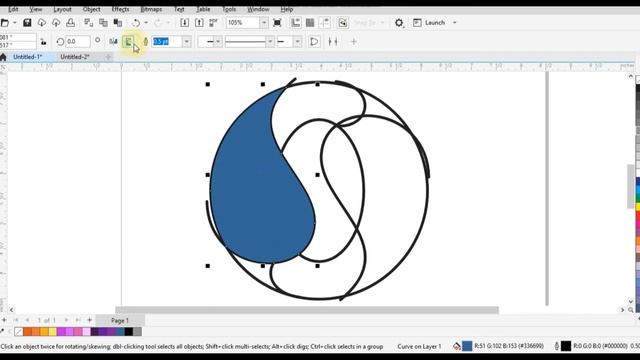Pick the gray swatch in document palette
The image size is (640, 360).
[x=138, y=332]
